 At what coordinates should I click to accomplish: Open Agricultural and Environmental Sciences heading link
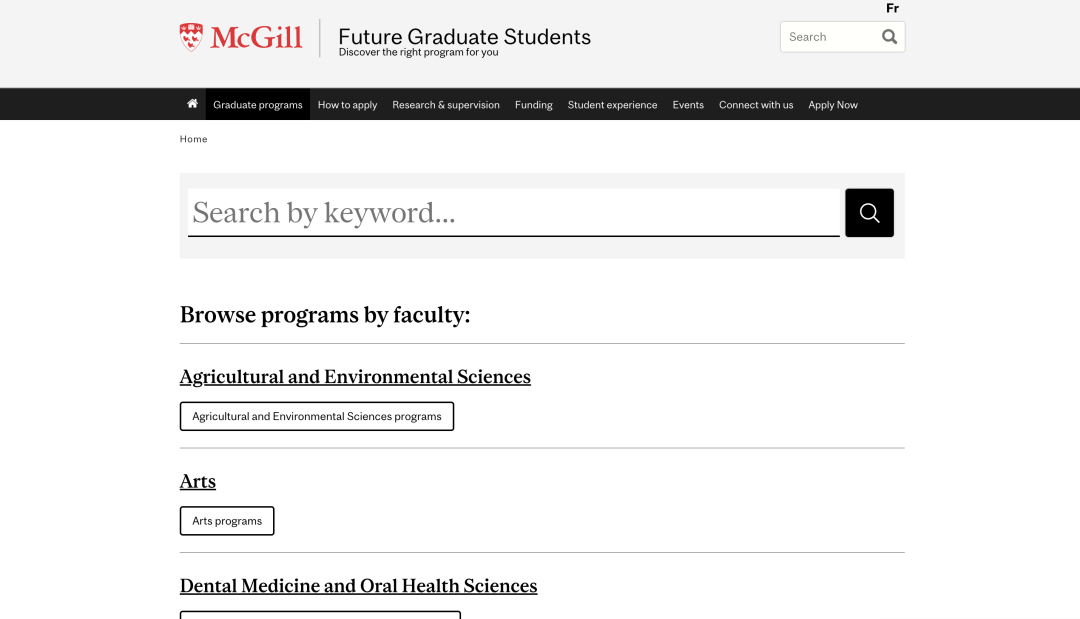click(355, 377)
